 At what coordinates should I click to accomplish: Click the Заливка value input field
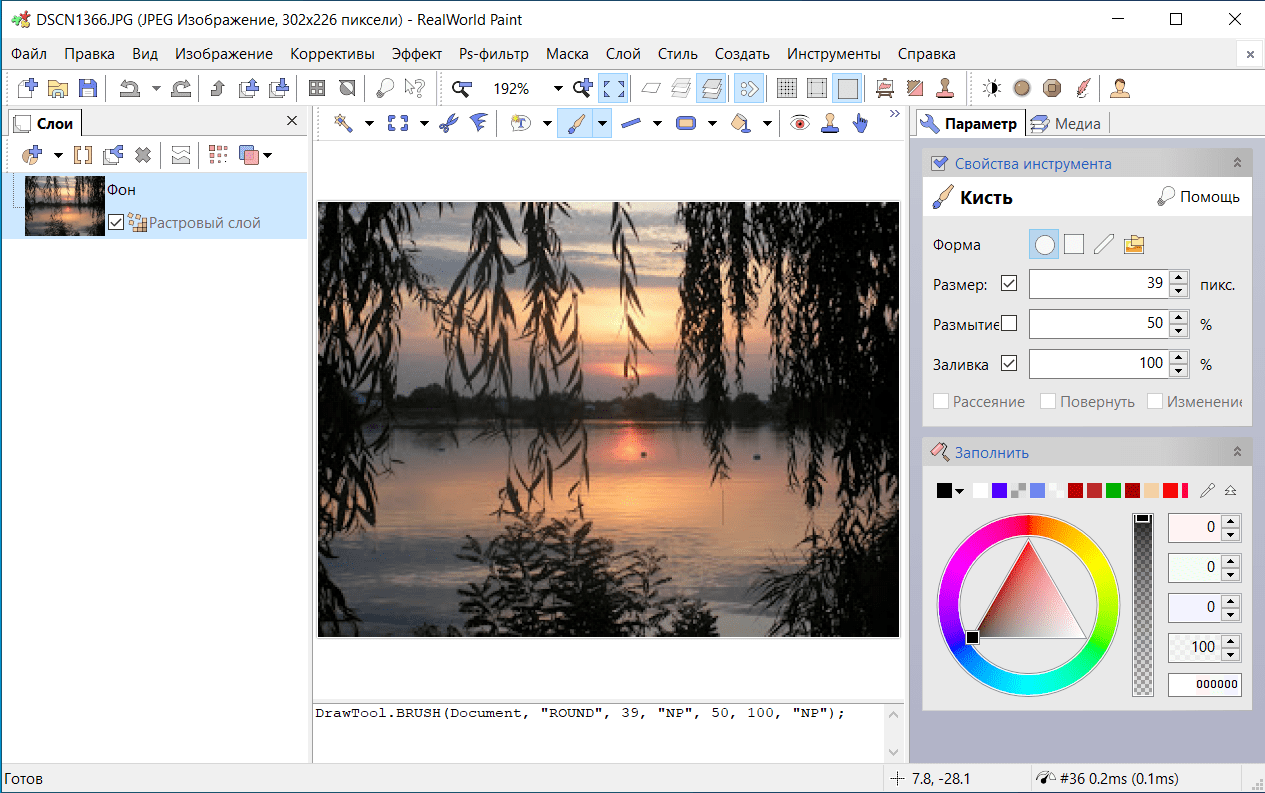[x=1099, y=363]
